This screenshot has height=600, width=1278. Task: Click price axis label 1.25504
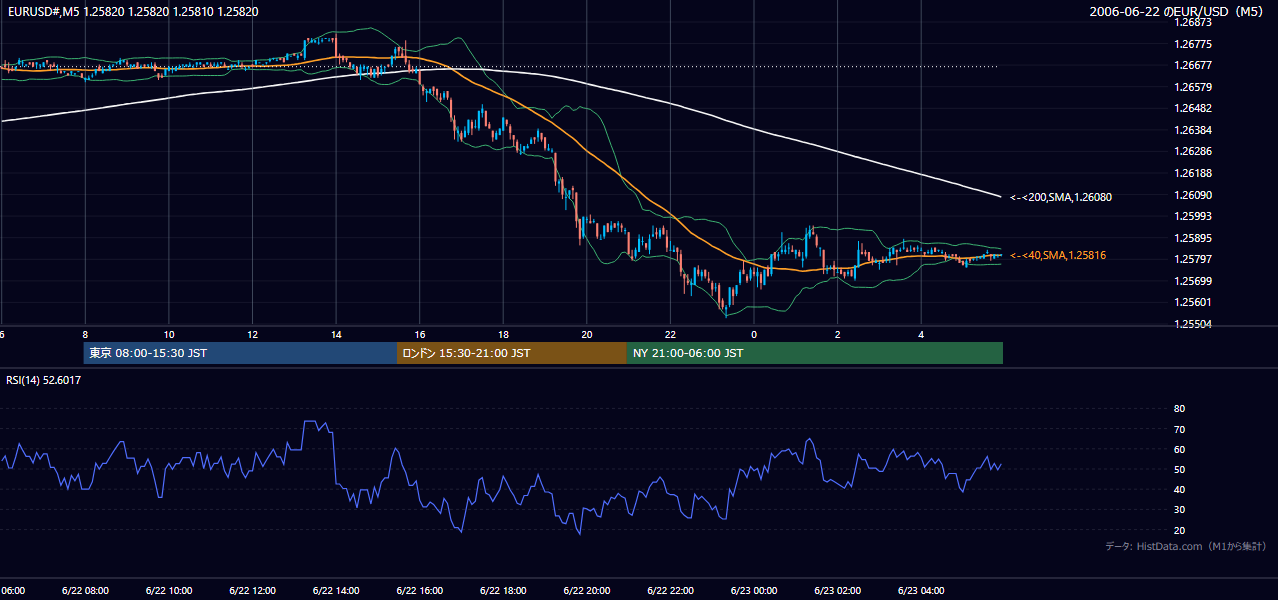point(1194,324)
